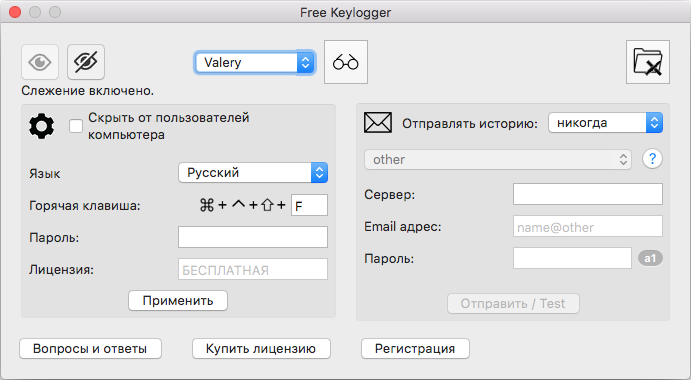Viewport: 691px width, 380px height.
Task: Toggle the a1 password visibility badge
Action: (650, 258)
